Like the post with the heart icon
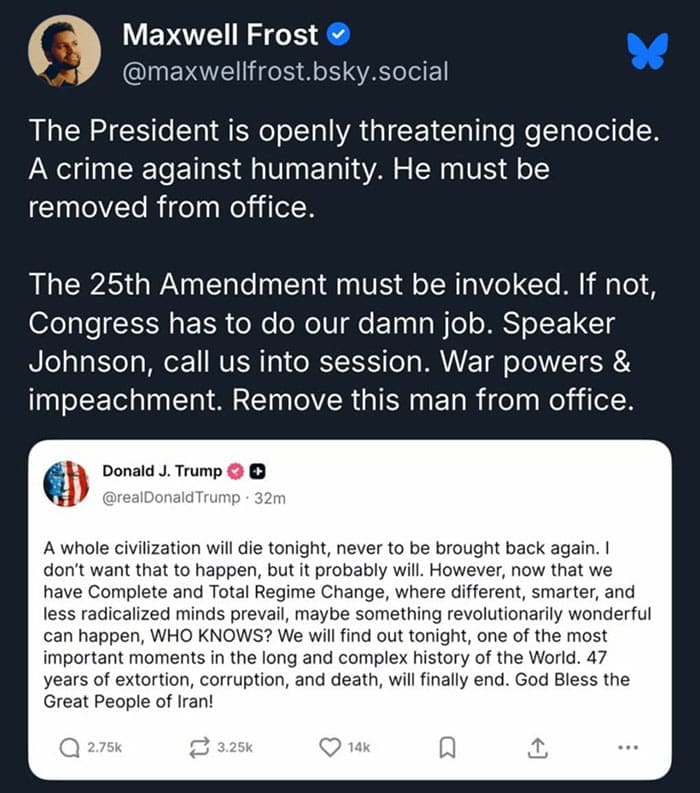Viewport: 700px width, 793px height. point(331,746)
